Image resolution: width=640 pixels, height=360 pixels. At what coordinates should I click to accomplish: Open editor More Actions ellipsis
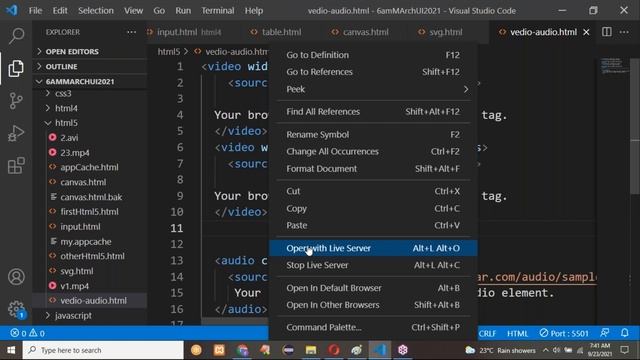624,32
